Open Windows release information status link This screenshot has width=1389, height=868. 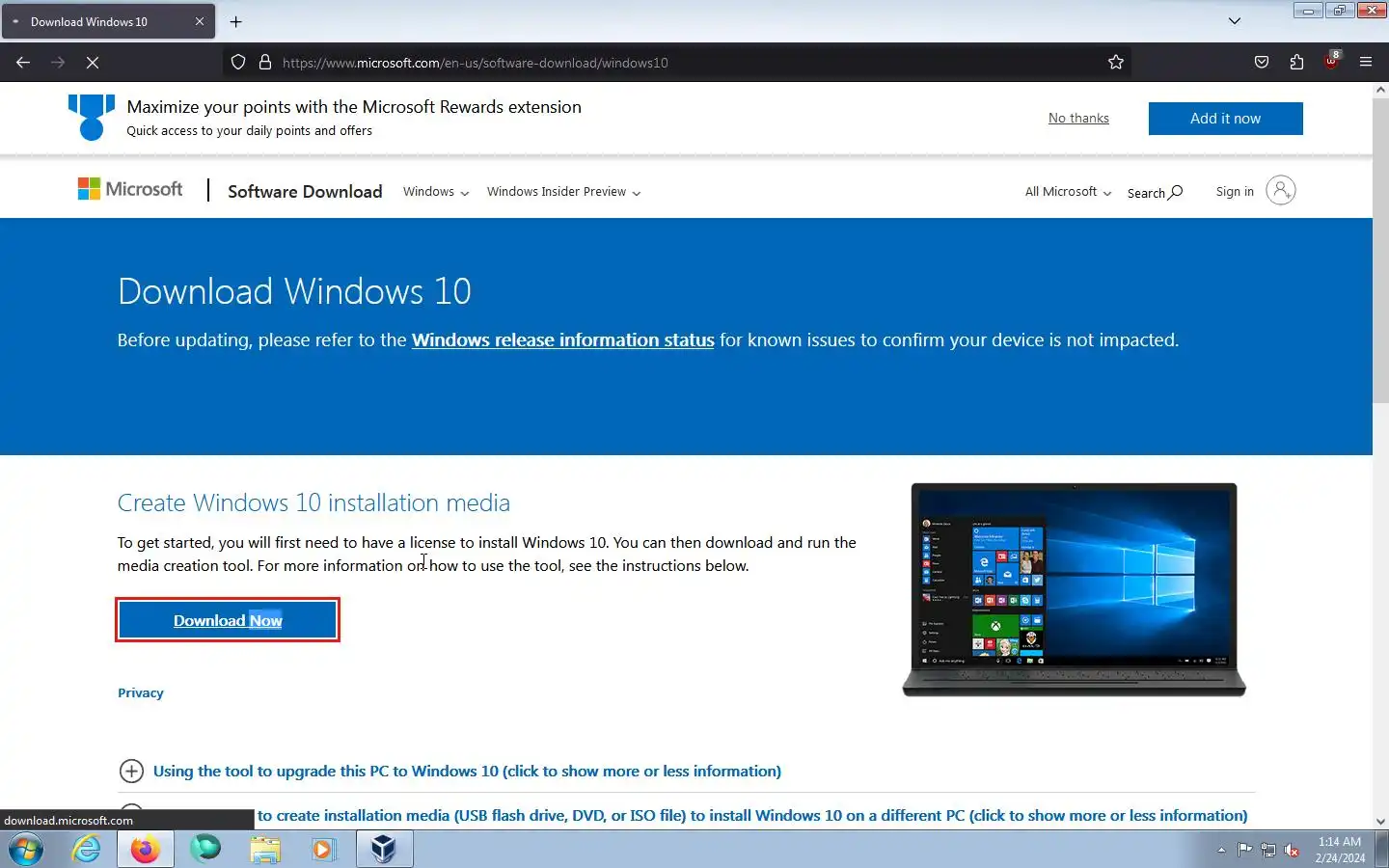[x=562, y=339]
